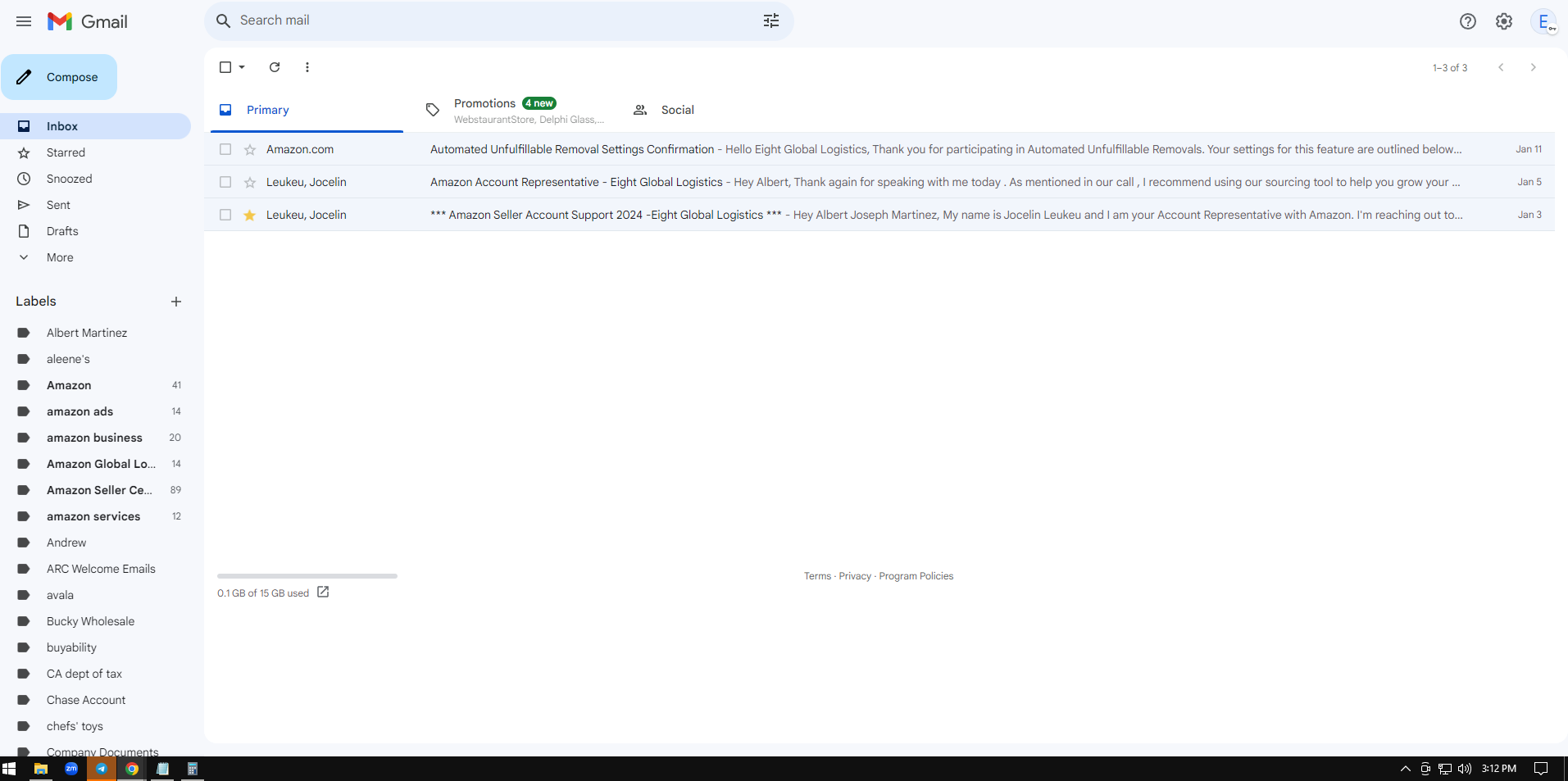Show search options slider icon
1568x781 pixels.
coord(771,20)
